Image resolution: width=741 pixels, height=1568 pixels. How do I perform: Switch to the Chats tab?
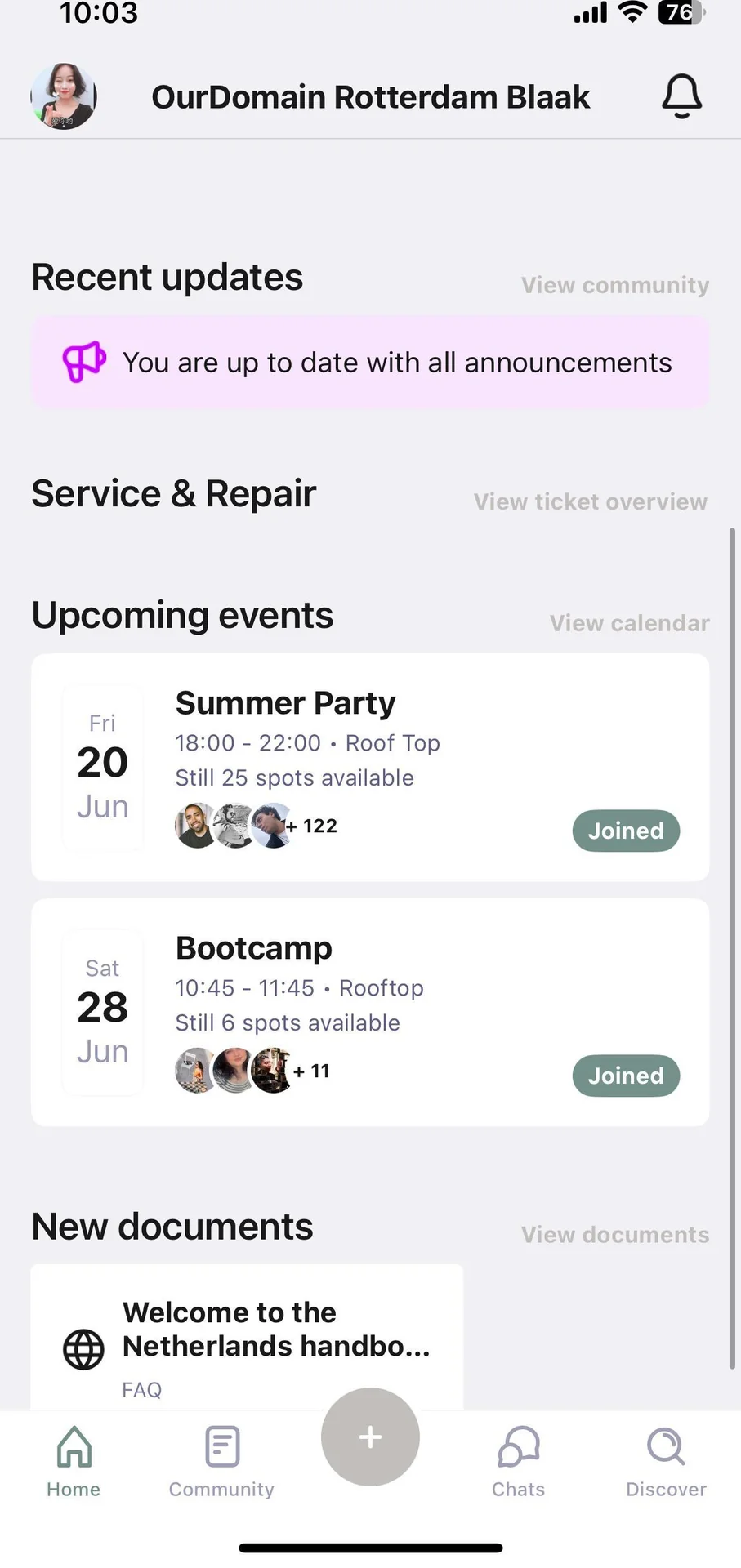[518, 1462]
